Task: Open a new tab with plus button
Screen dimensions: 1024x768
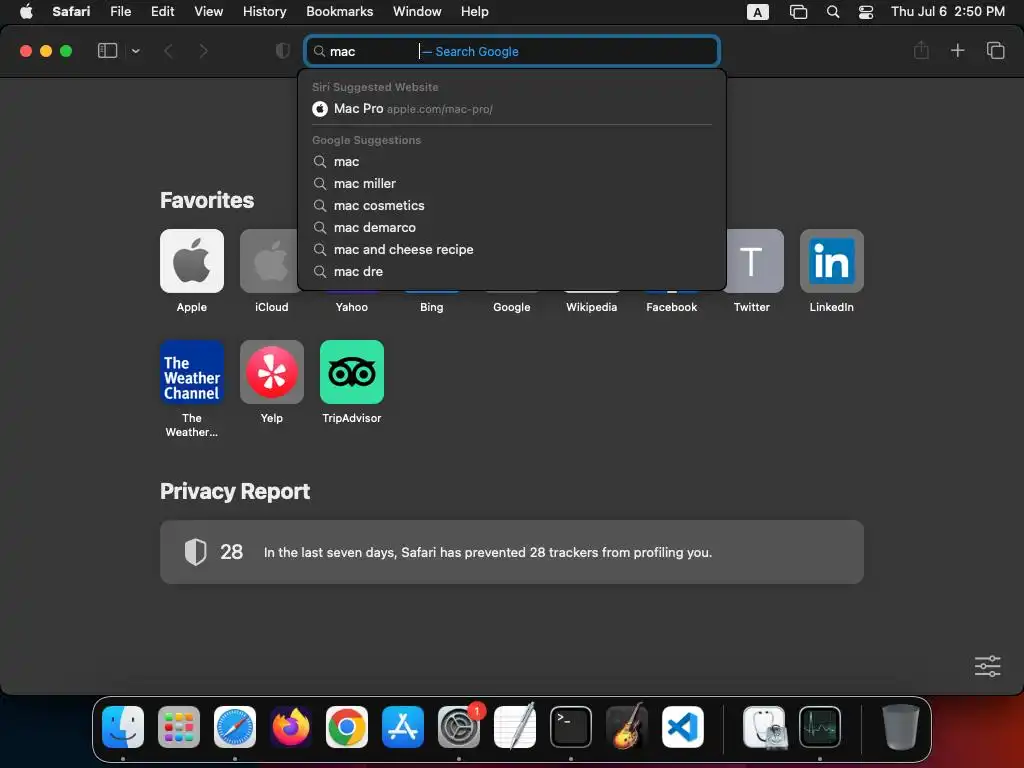Action: click(x=957, y=50)
